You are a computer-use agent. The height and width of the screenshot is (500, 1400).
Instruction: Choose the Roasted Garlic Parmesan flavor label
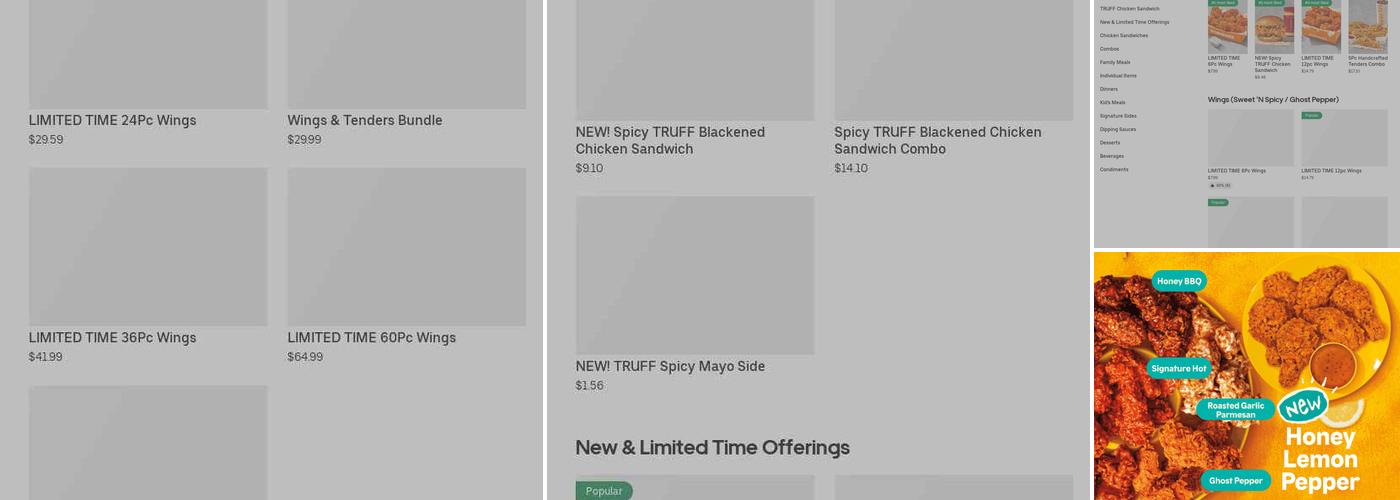(1236, 410)
